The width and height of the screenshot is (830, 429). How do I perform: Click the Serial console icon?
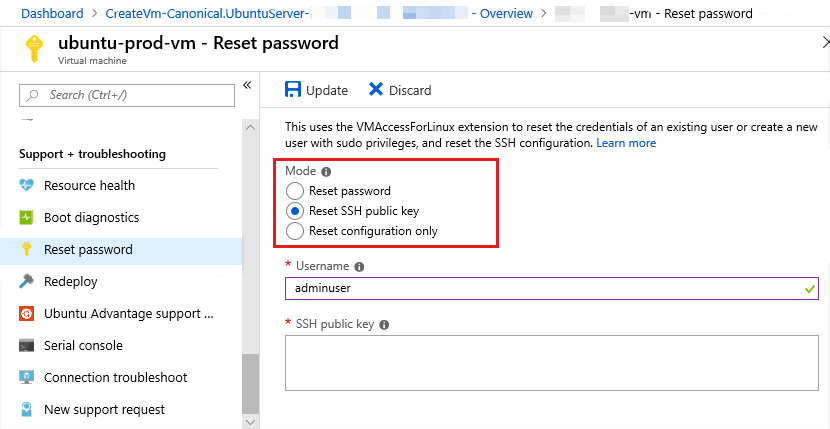tap(26, 346)
